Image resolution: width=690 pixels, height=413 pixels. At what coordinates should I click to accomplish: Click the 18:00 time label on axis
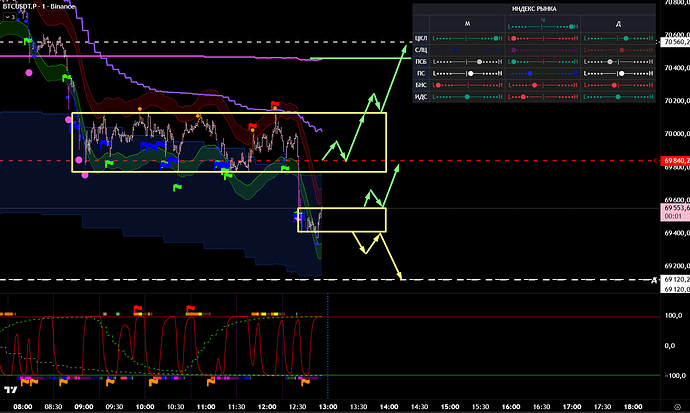pyautogui.click(x=633, y=407)
